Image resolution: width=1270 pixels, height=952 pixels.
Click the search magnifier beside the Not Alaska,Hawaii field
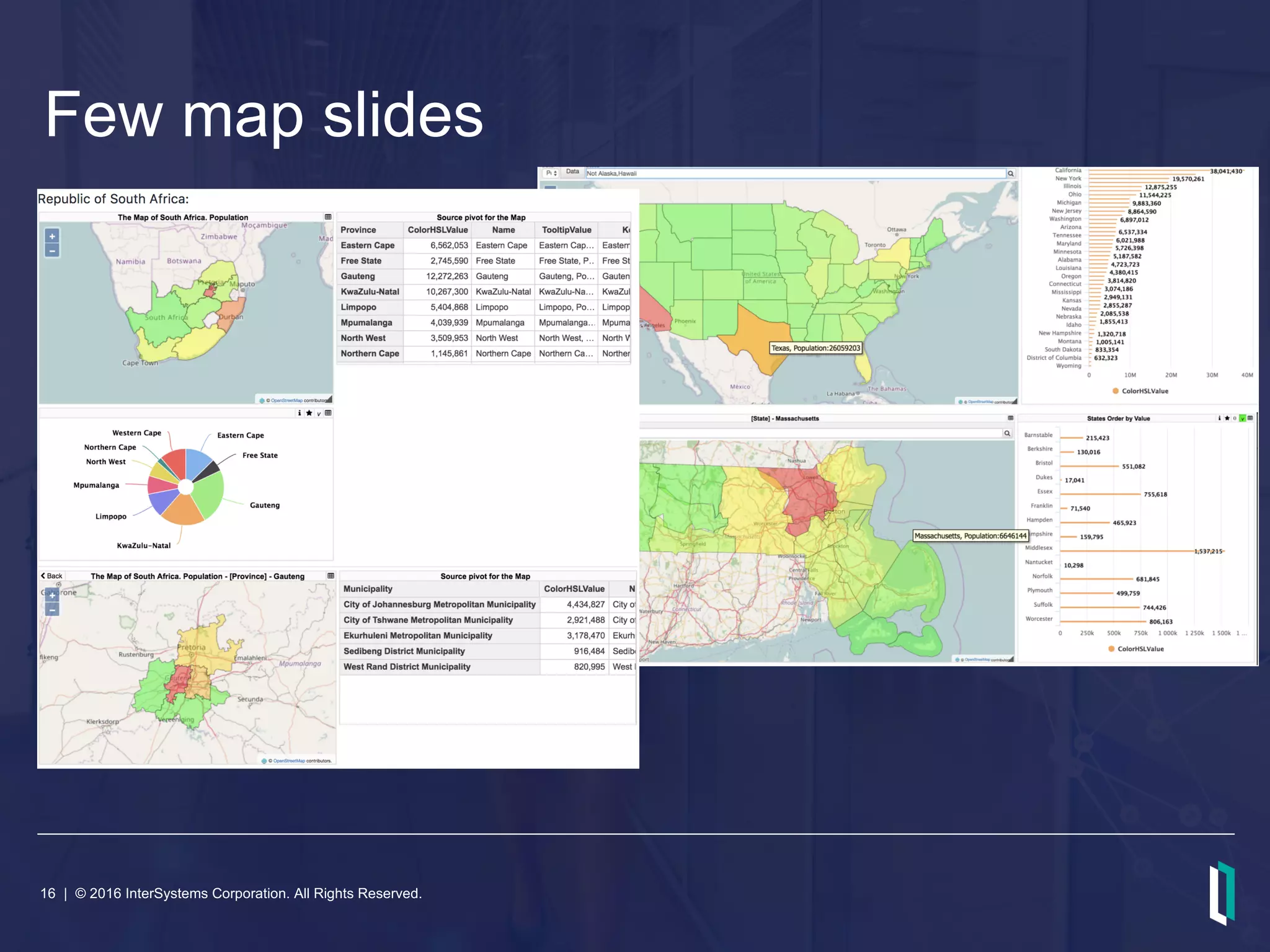(1011, 174)
